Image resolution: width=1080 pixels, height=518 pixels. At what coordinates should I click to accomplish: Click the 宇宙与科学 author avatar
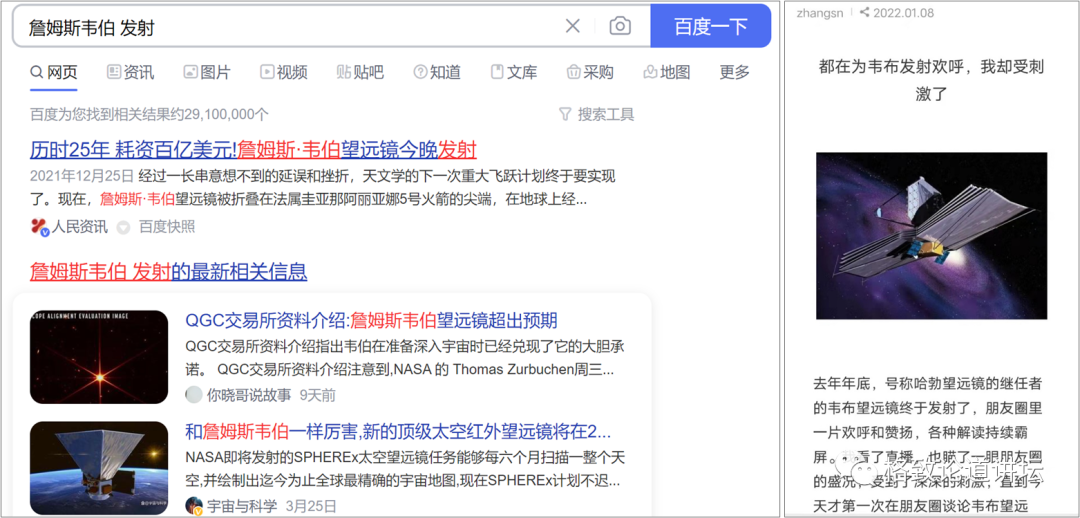pos(194,506)
